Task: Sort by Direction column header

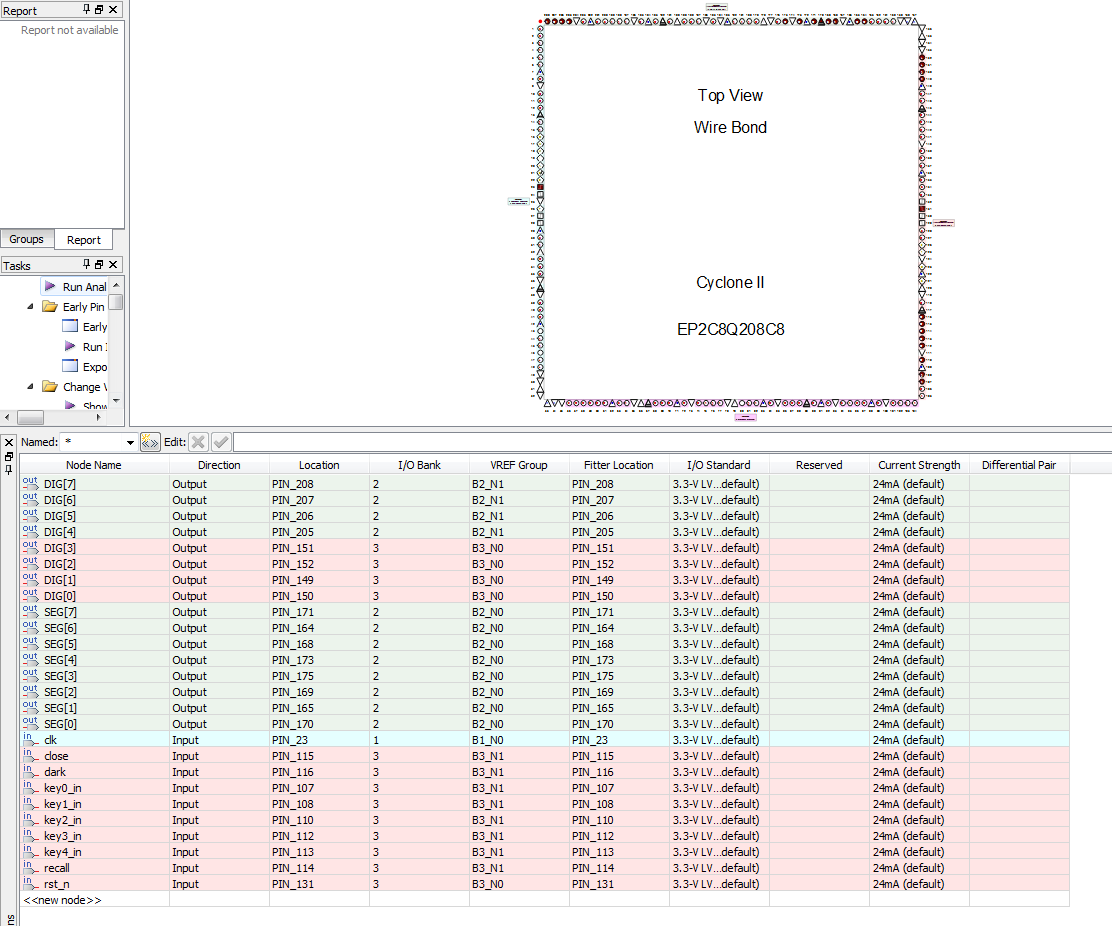Action: (219, 465)
